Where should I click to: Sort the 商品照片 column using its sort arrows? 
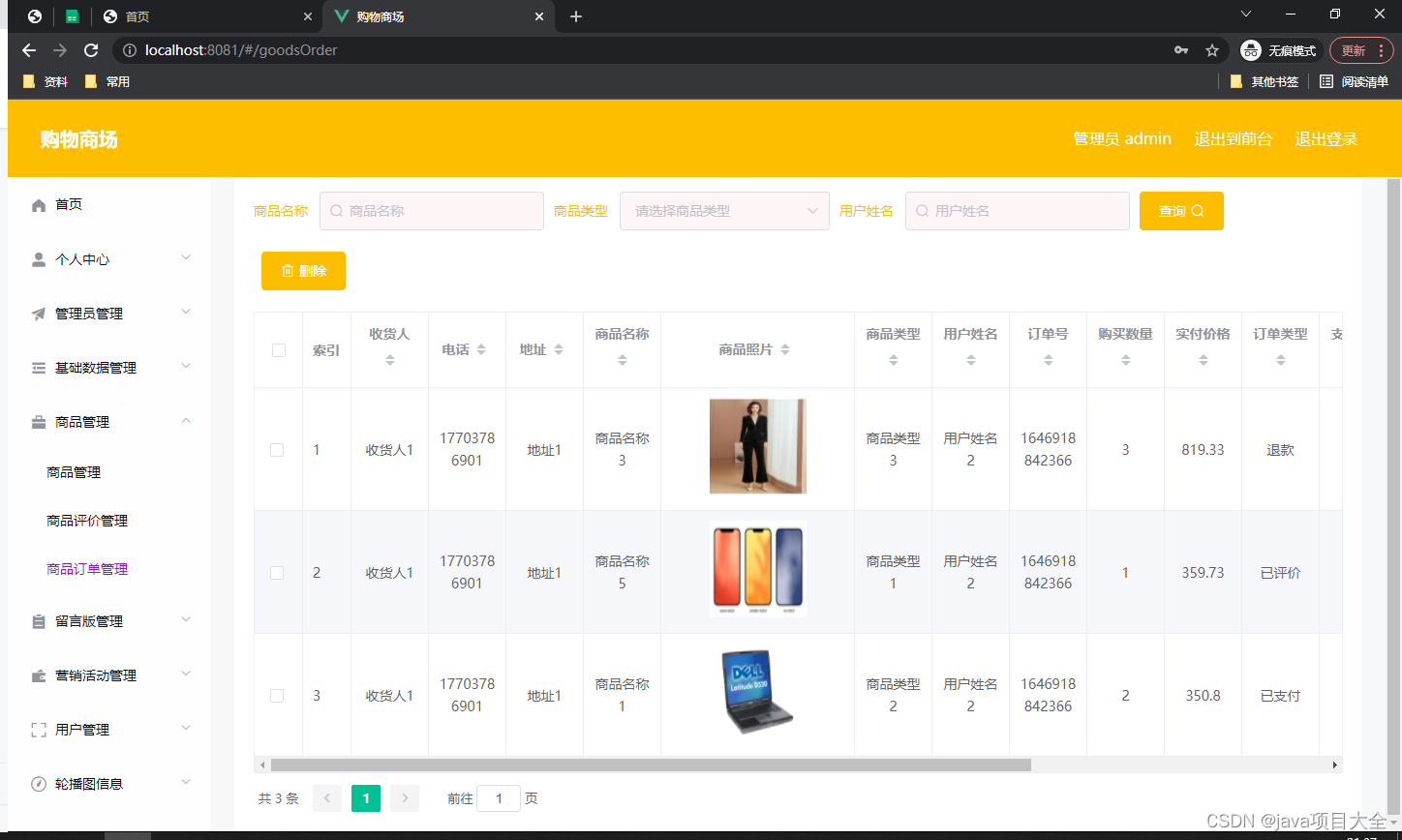785,349
